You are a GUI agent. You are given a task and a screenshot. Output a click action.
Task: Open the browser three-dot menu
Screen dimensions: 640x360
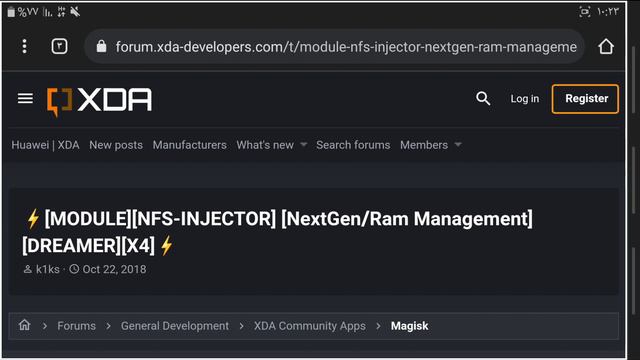tap(24, 46)
